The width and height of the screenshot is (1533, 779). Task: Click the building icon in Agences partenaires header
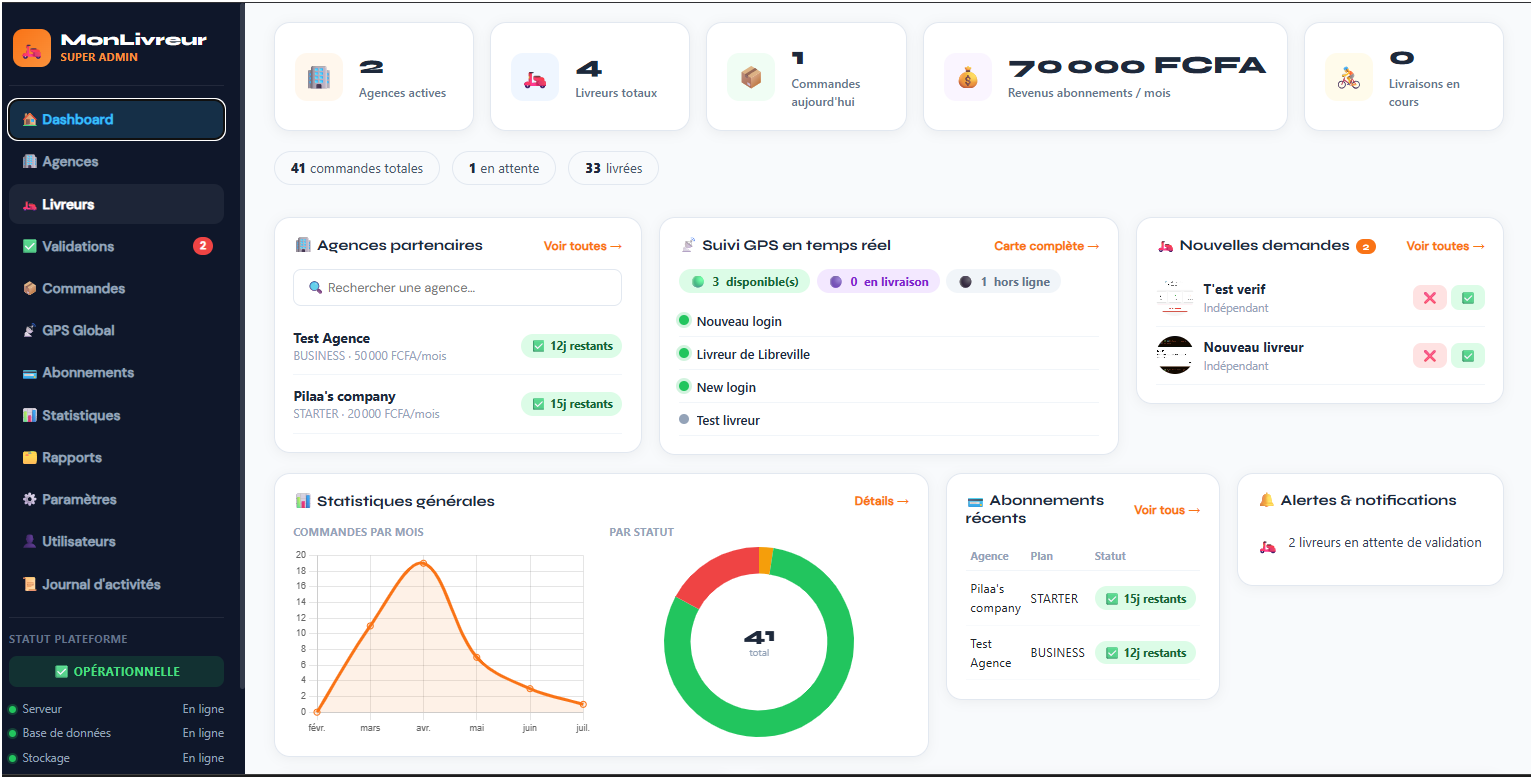click(303, 245)
